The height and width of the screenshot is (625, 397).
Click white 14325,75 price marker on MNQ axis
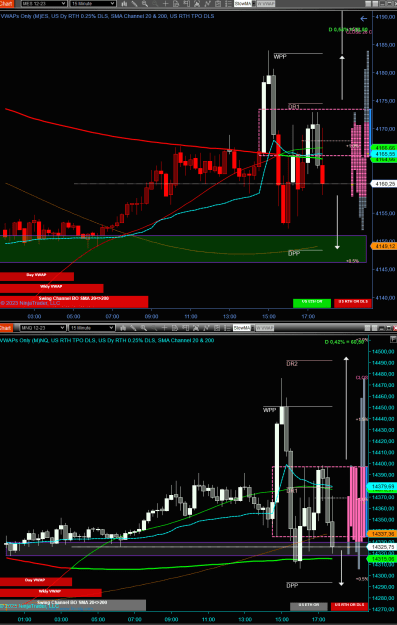[x=381, y=547]
